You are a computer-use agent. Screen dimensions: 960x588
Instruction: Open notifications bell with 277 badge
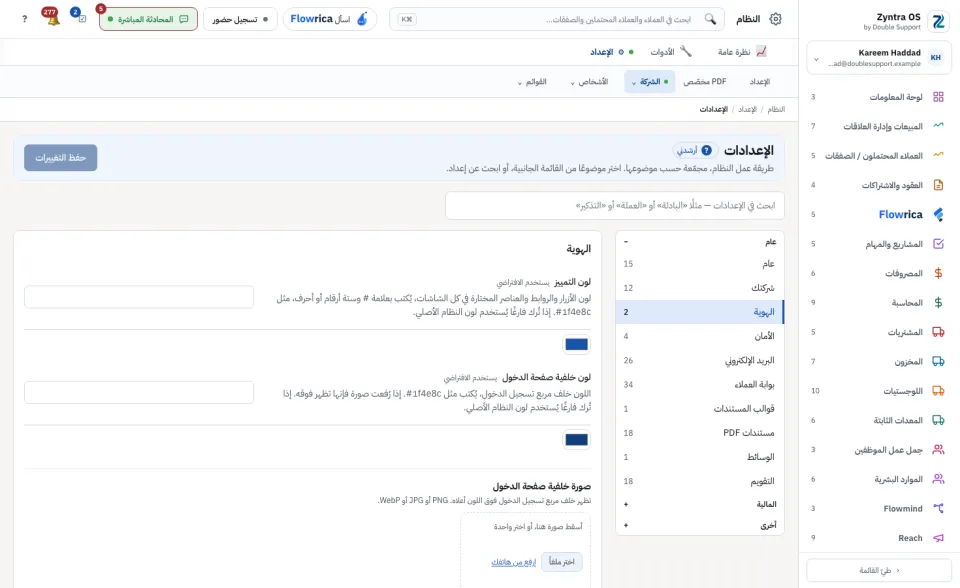coord(52,17)
